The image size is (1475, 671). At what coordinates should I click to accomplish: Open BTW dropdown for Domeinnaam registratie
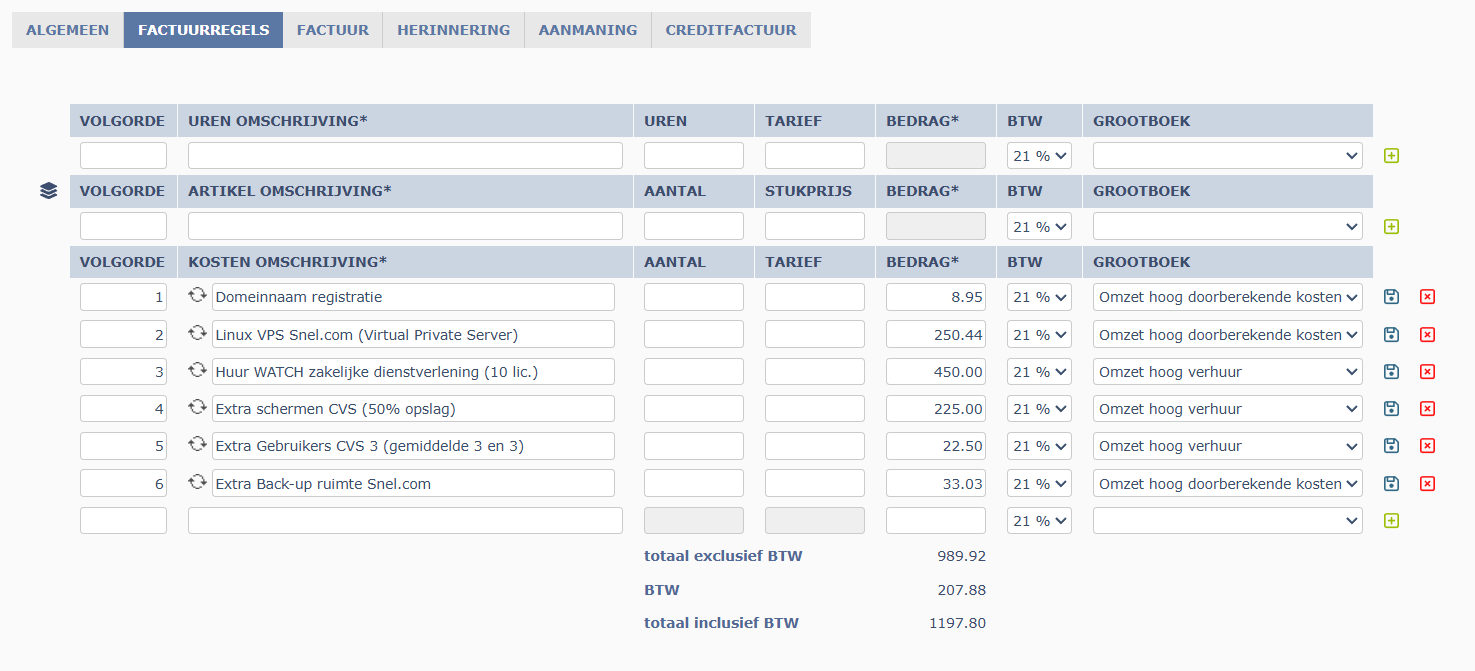[x=1039, y=297]
